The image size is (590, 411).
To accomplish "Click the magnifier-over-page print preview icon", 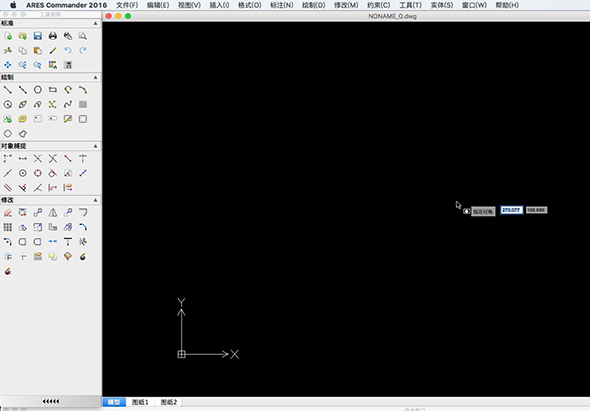I will 83,36.
